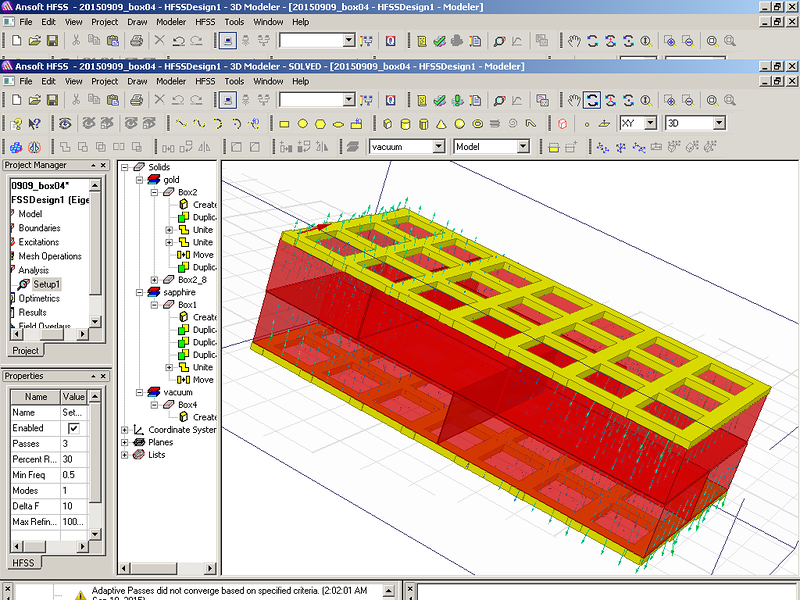This screenshot has height=600, width=800.
Task: Select the Draw line tool
Action: click(x=181, y=123)
